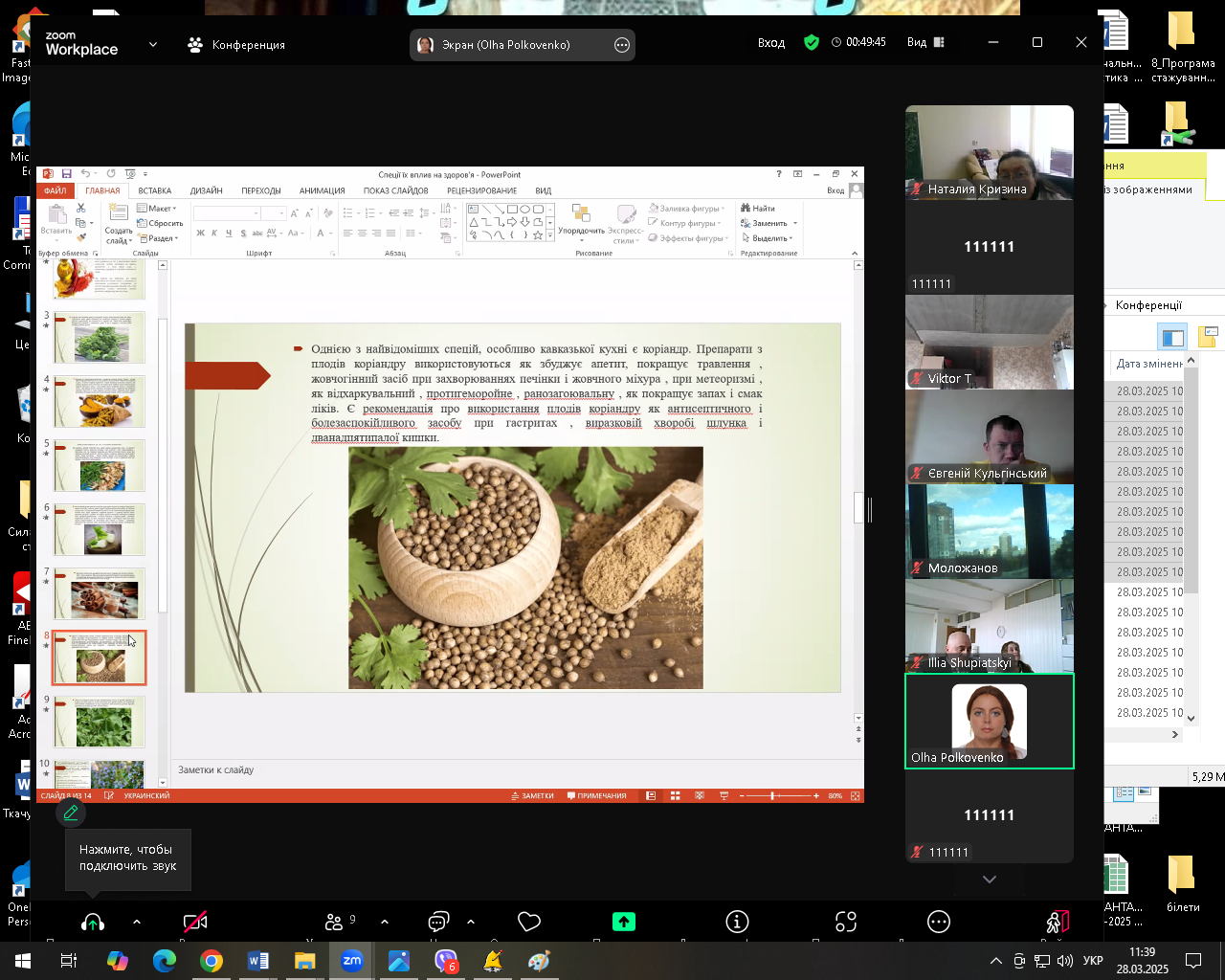Click the Вид view button in Zoom
Image resolution: width=1225 pixels, height=980 pixels.
point(925,42)
